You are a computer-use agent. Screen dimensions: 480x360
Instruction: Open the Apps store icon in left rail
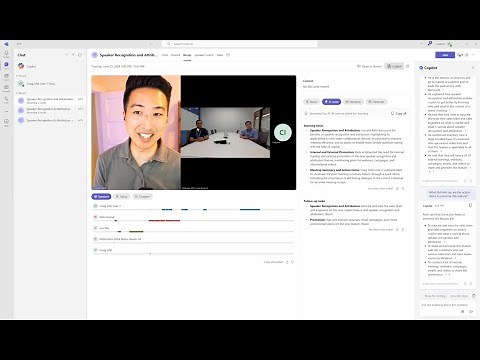click(6, 122)
